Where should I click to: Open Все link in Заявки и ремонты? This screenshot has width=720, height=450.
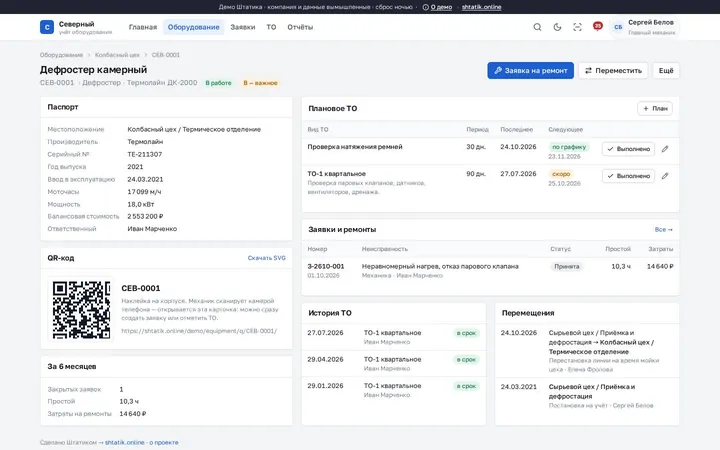pyautogui.click(x=664, y=229)
